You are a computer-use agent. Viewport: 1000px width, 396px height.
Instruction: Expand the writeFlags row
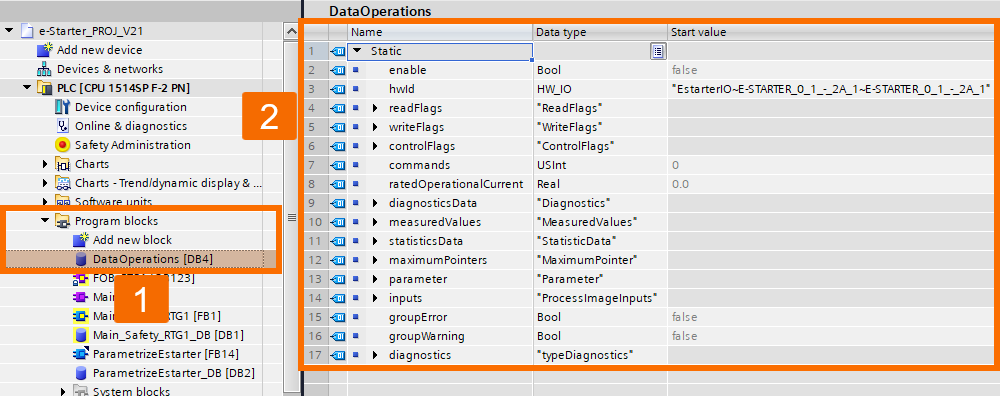click(x=376, y=127)
